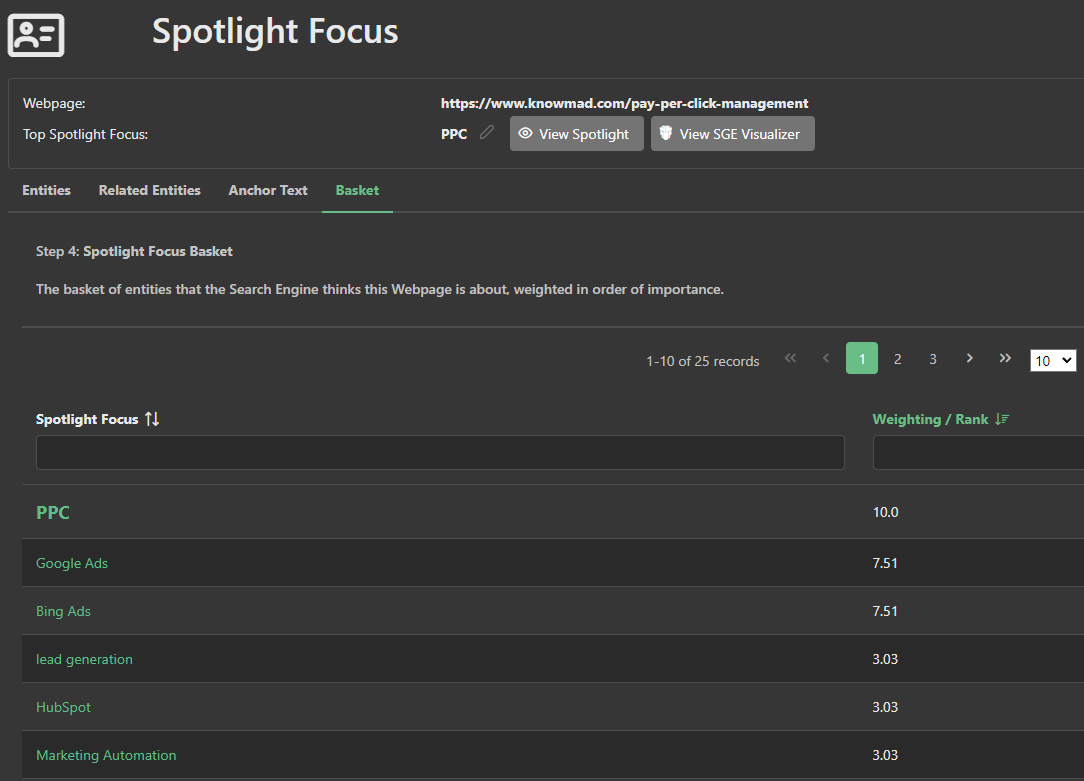Go to the next page arrow
Image resolution: width=1084 pixels, height=781 pixels.
click(969, 359)
